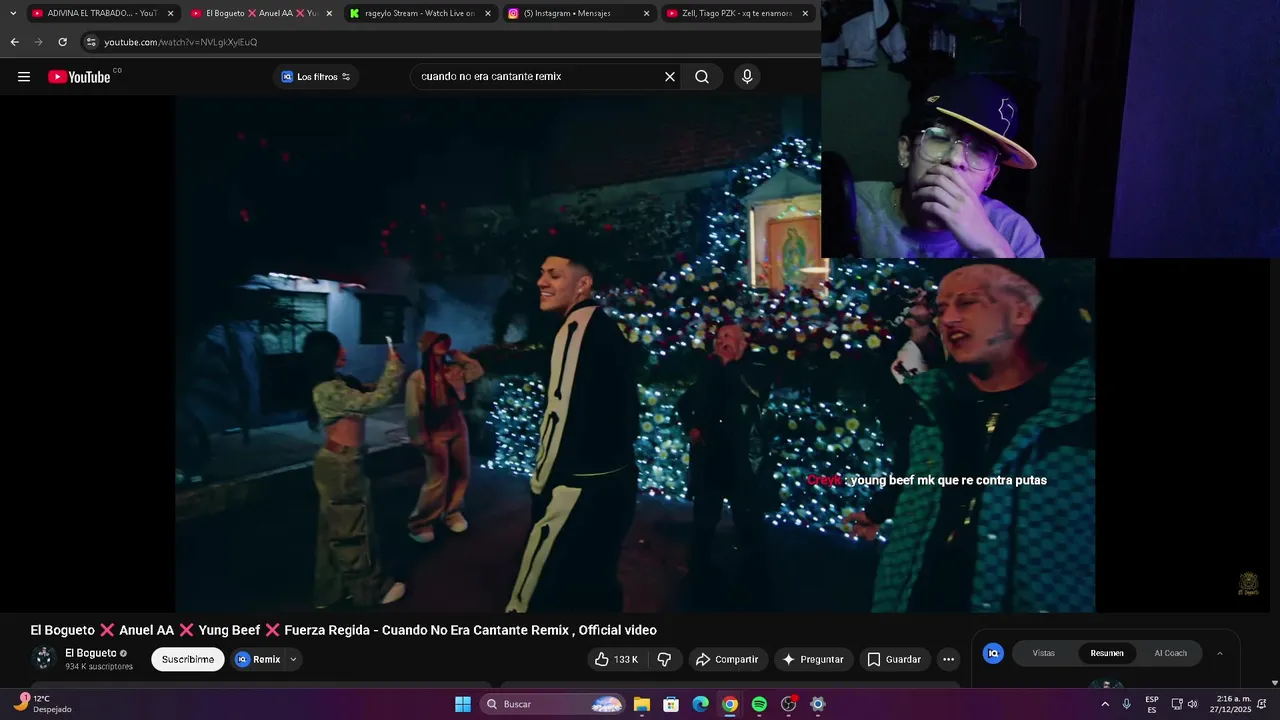Open File Explorer from taskbar
1280x720 pixels.
642,704
